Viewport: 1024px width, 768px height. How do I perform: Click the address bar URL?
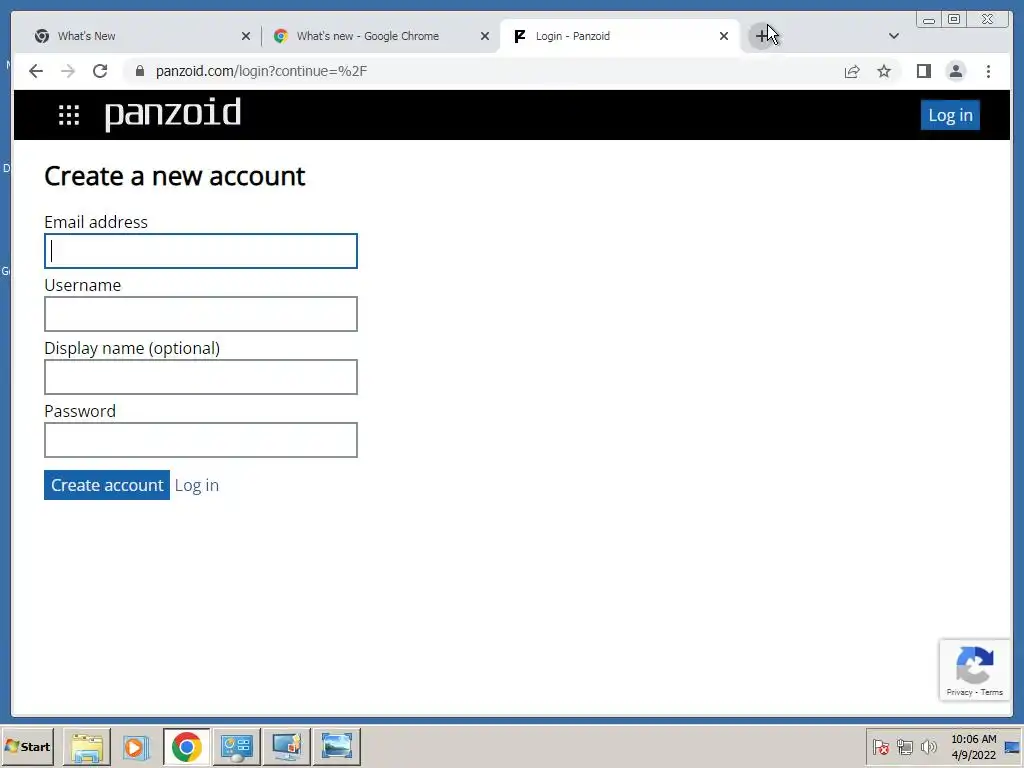261,71
